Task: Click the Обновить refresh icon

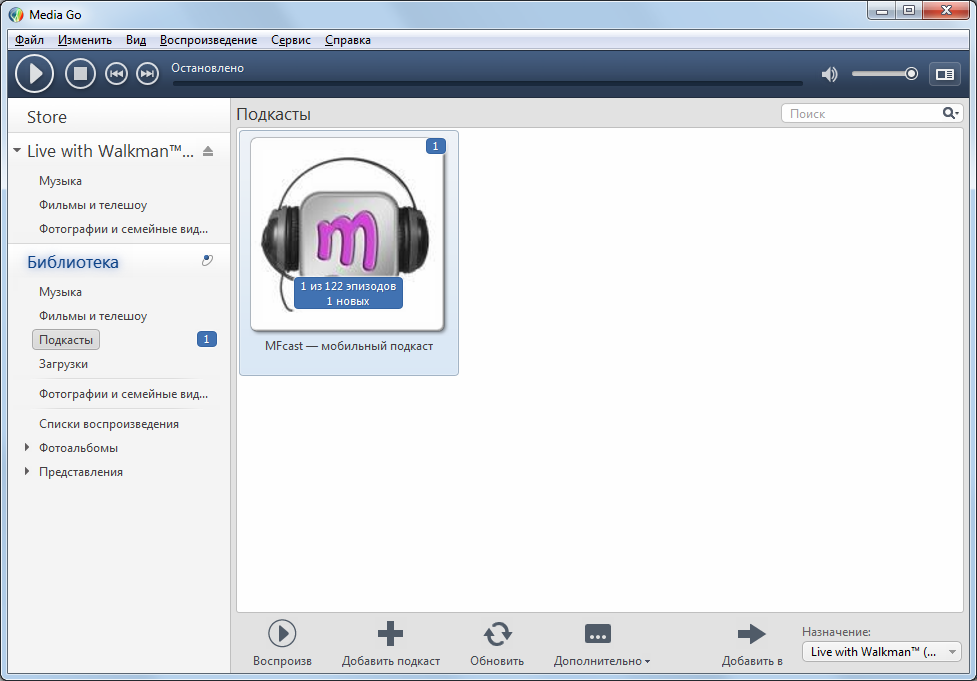Action: pos(497,634)
